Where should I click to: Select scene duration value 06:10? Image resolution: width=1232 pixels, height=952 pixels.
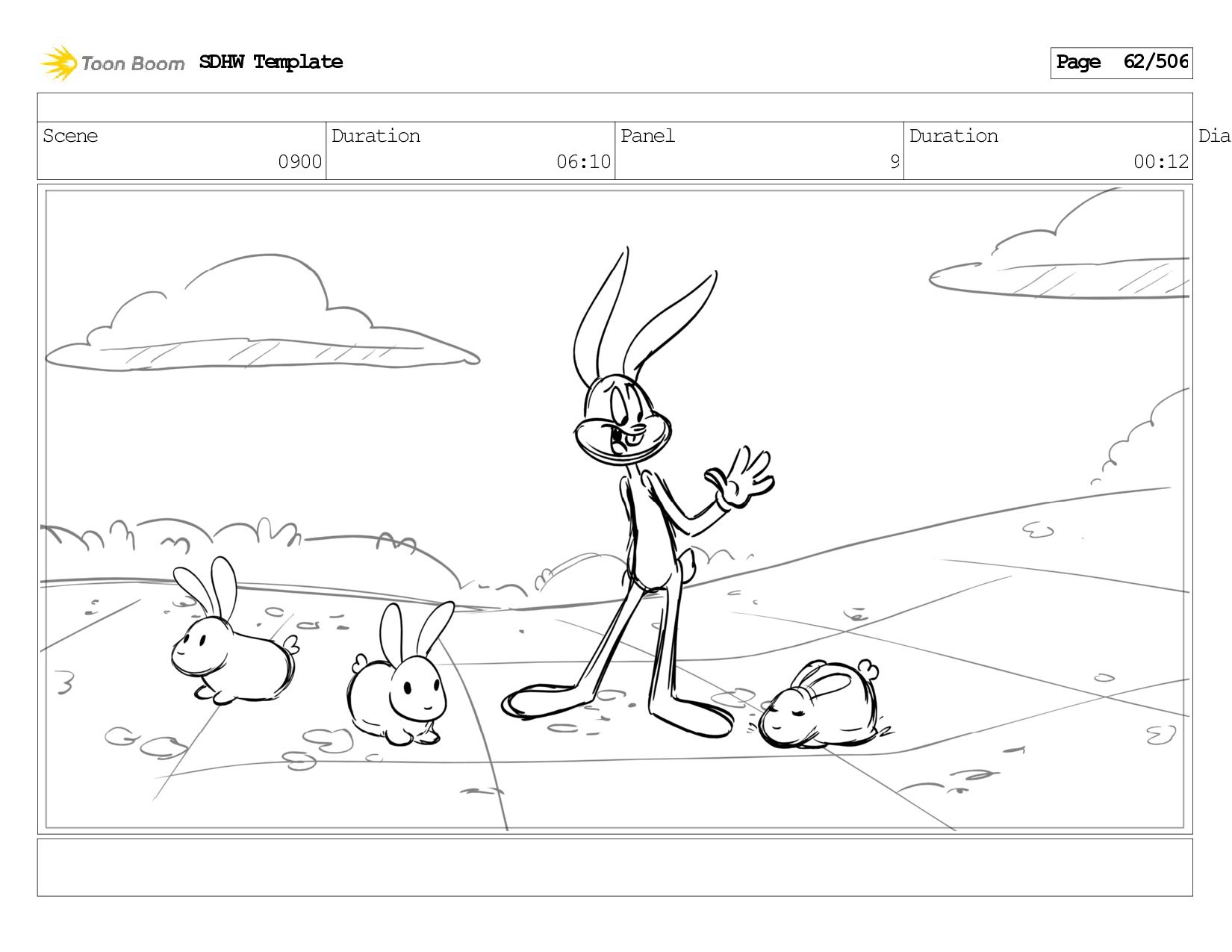pos(583,162)
